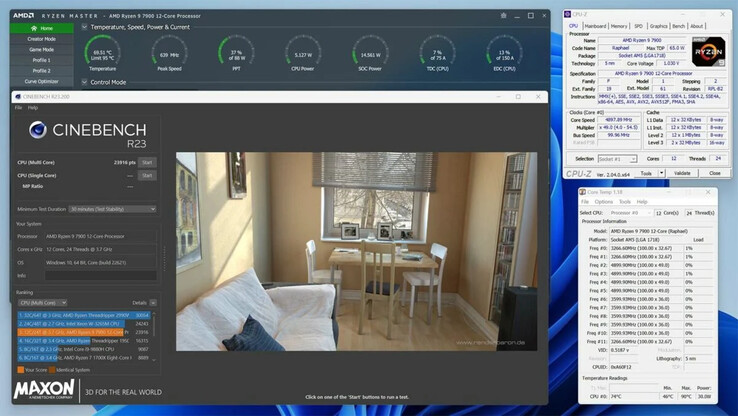Screen dimensions: 738x416
Task: Click the Cinebench R23 logo sphere
Action: tap(38, 130)
